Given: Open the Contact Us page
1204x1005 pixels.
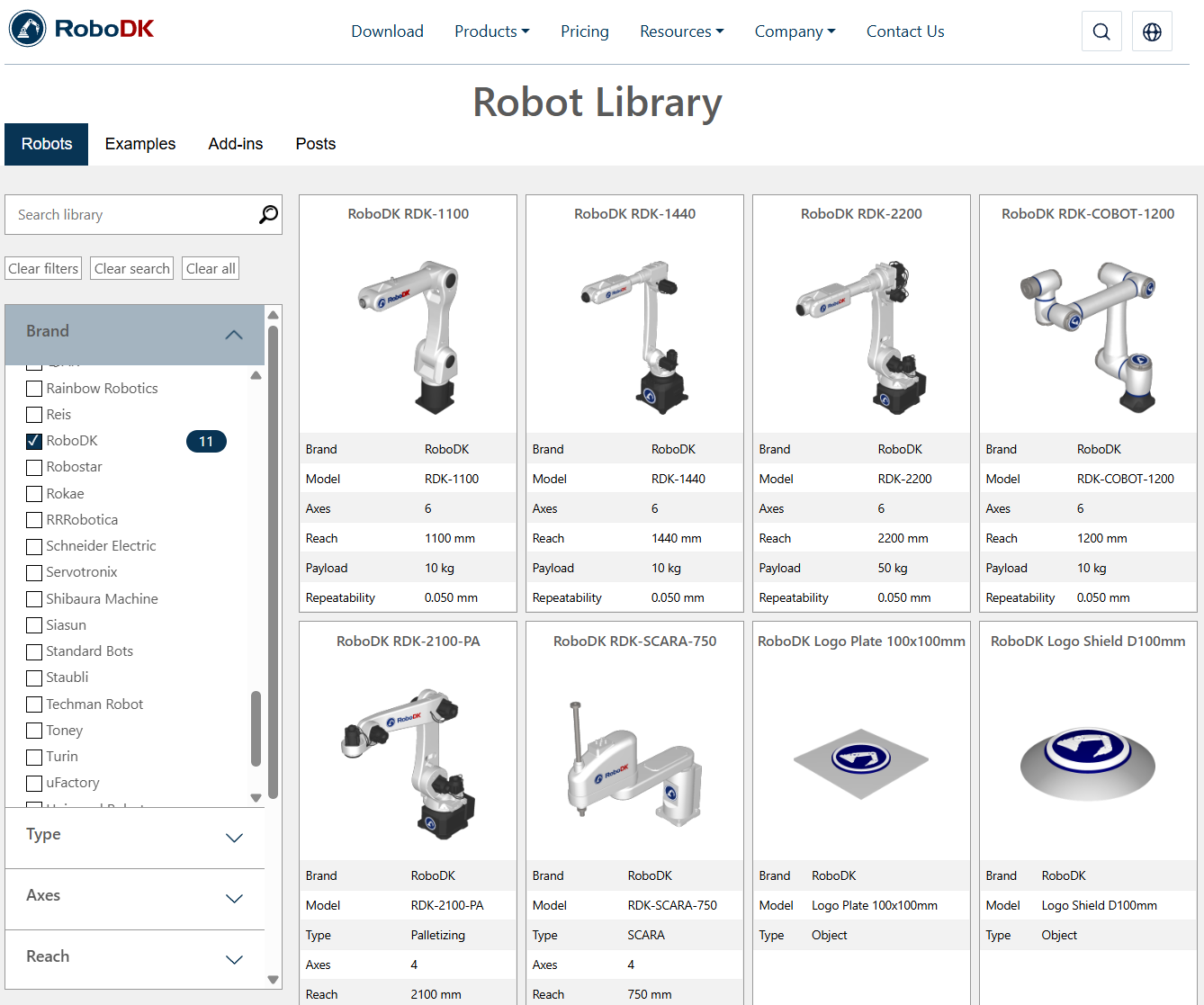Looking at the screenshot, I should [905, 31].
